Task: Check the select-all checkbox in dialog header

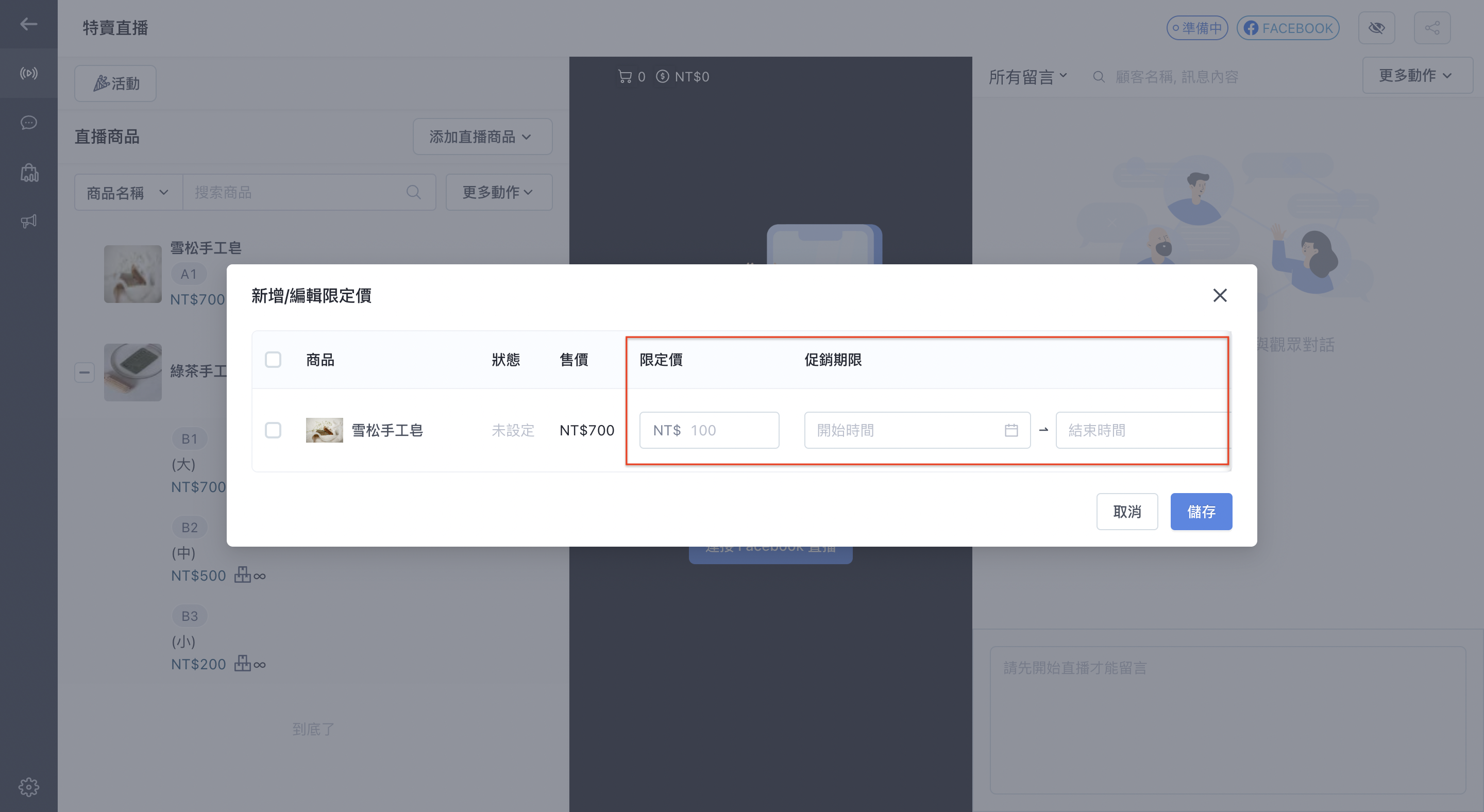Action: pyautogui.click(x=273, y=359)
